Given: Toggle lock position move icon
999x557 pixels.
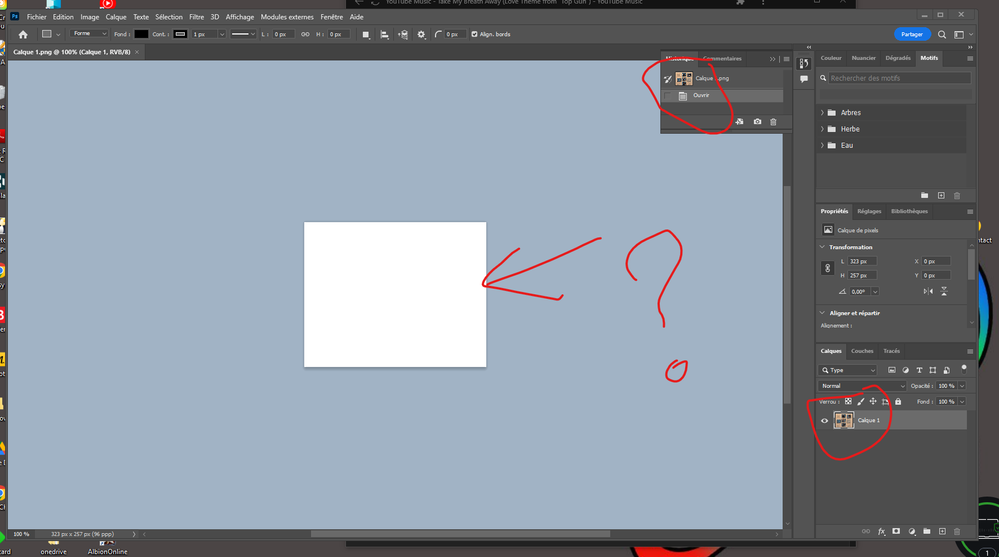Looking at the screenshot, I should pos(873,401).
